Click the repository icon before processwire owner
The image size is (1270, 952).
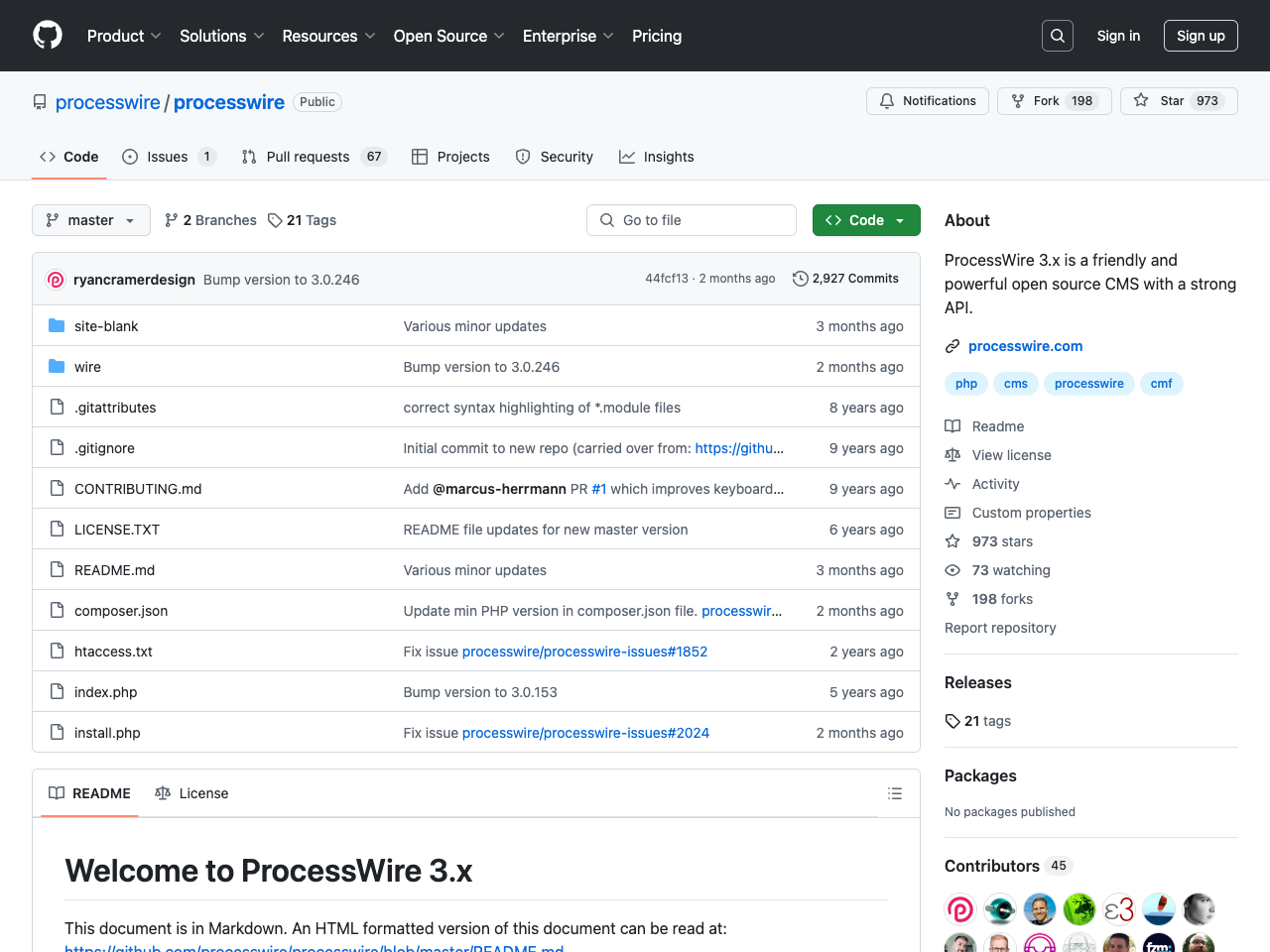pos(40,102)
